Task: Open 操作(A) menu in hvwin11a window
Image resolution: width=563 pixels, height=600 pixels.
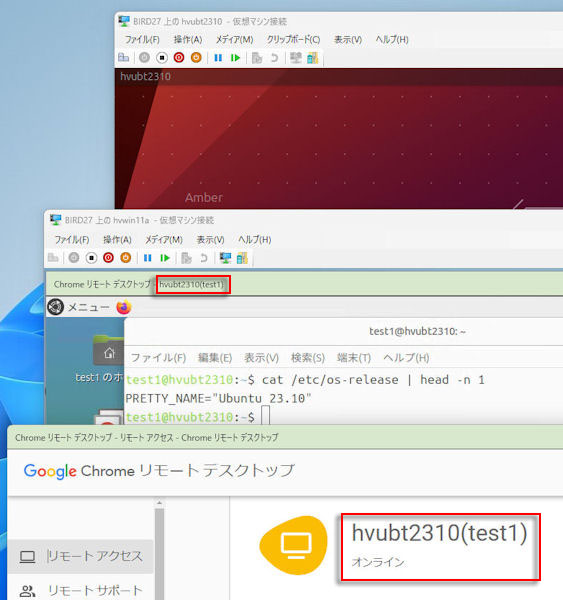Action: coord(117,240)
